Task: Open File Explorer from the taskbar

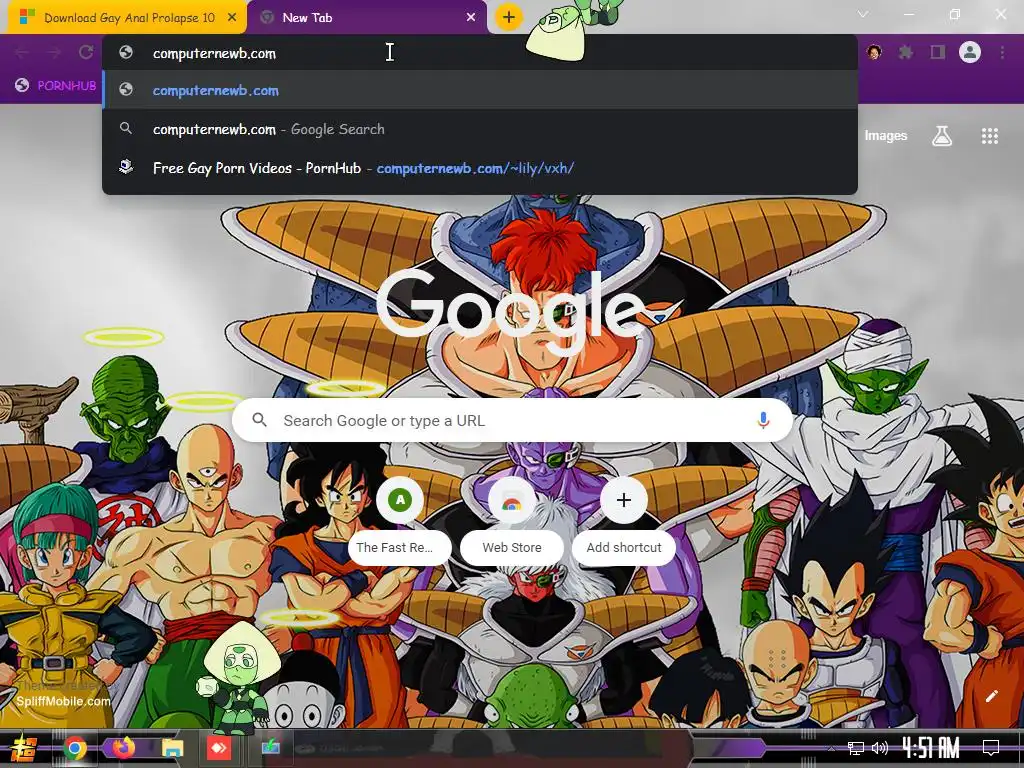Action: pyautogui.click(x=172, y=748)
